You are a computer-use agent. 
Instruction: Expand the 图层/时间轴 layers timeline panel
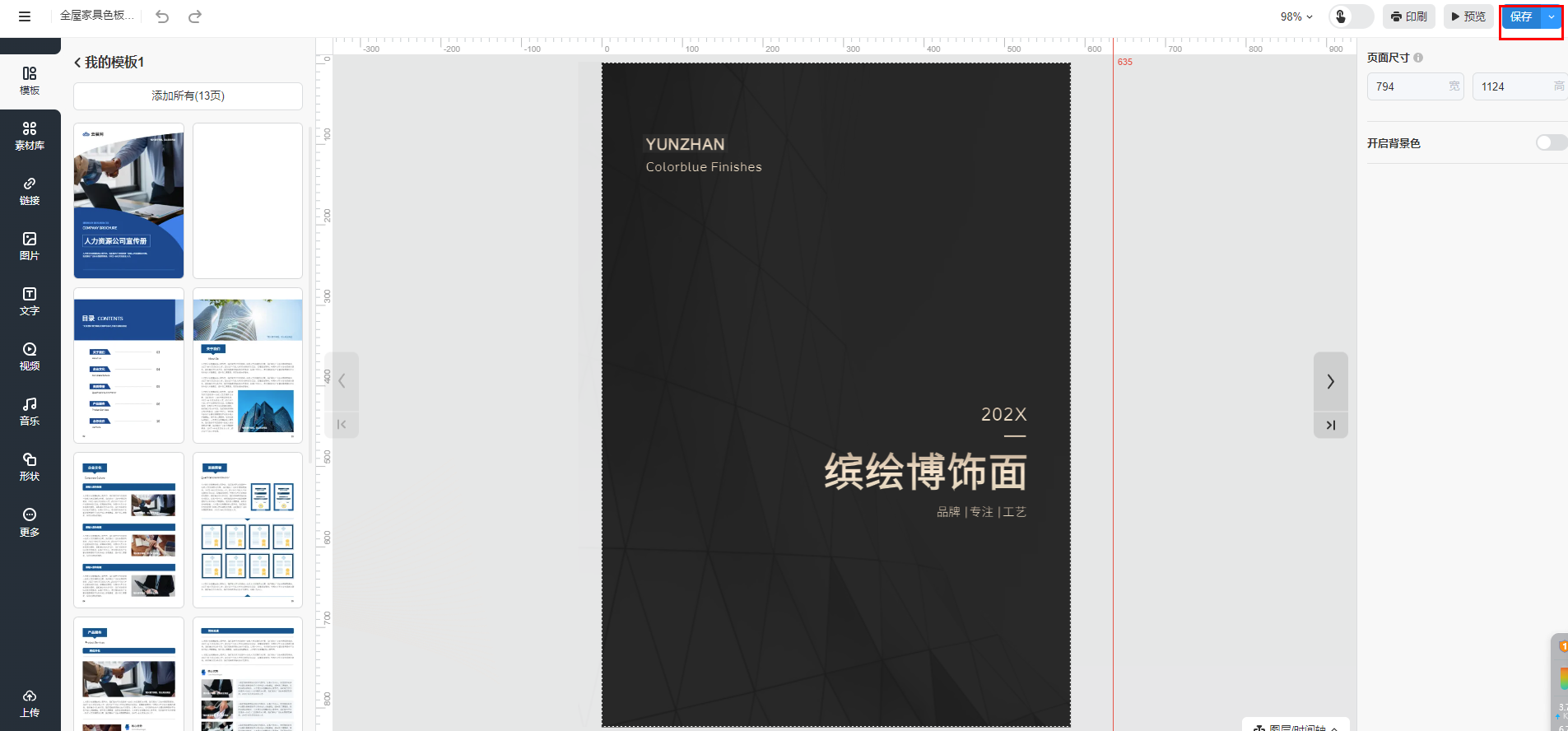(x=1296, y=727)
